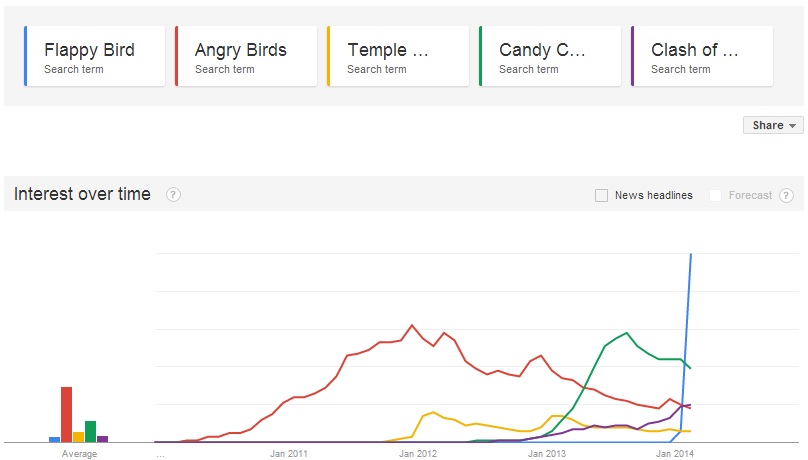Image resolution: width=808 pixels, height=460 pixels.
Task: Toggle the Forecast checkbox
Action: [715, 195]
